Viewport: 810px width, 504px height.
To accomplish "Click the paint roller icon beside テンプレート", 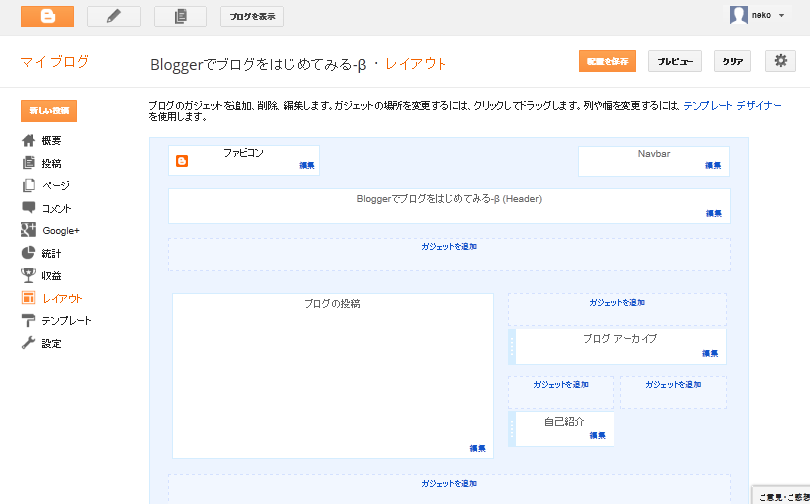I will [x=28, y=321].
